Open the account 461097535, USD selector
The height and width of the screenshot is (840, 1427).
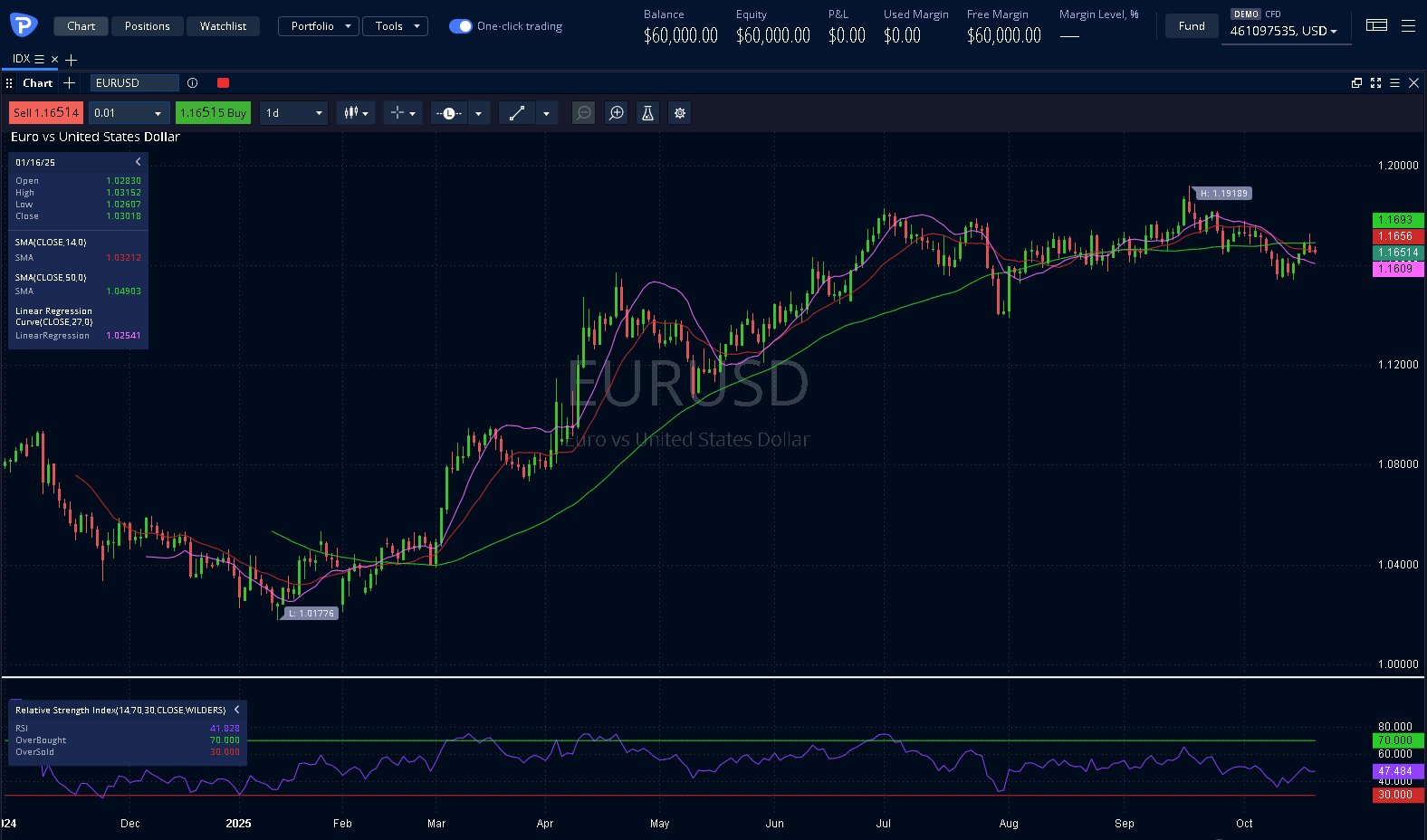pyautogui.click(x=1283, y=31)
